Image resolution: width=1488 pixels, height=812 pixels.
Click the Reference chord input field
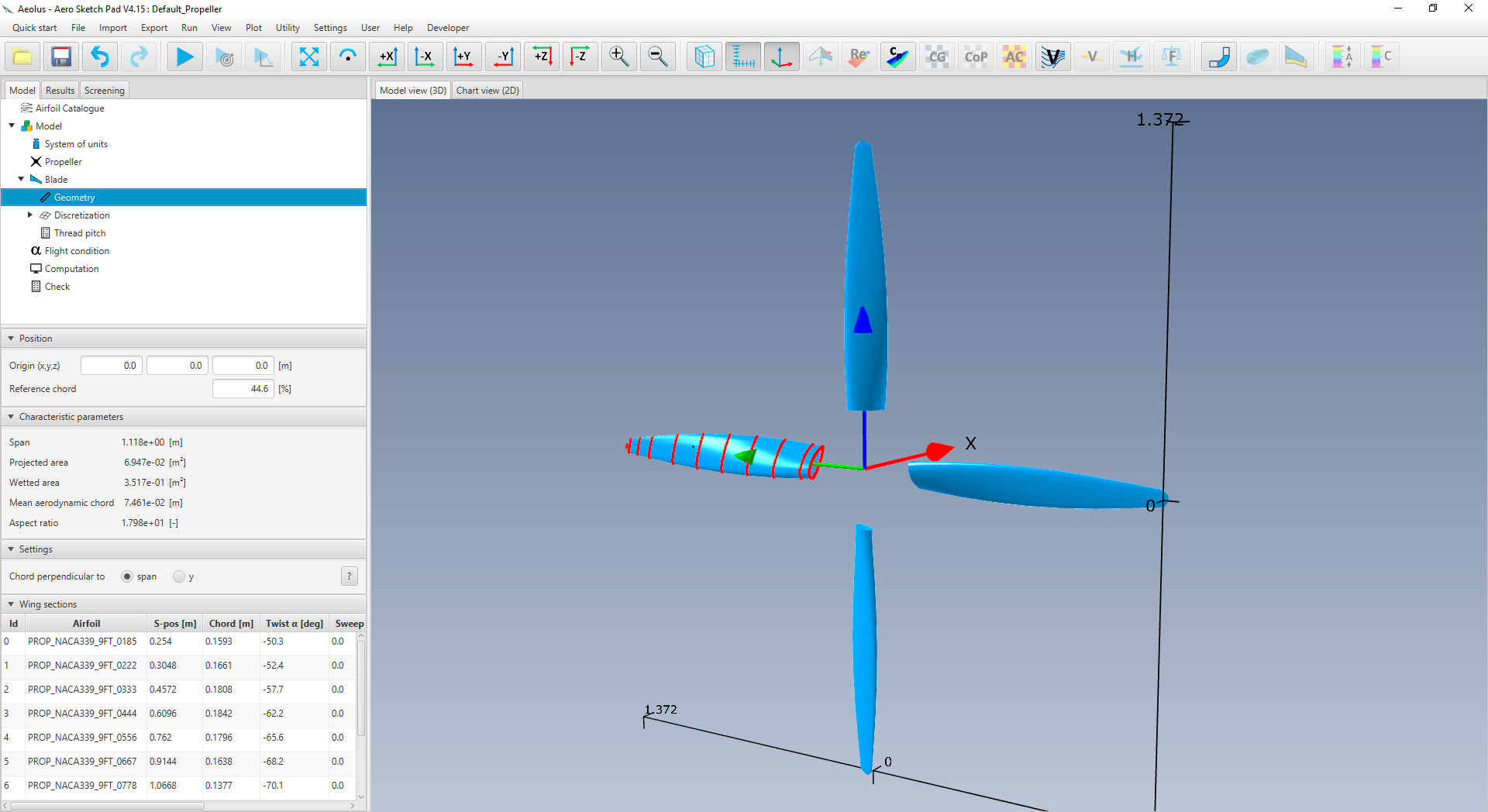(243, 388)
